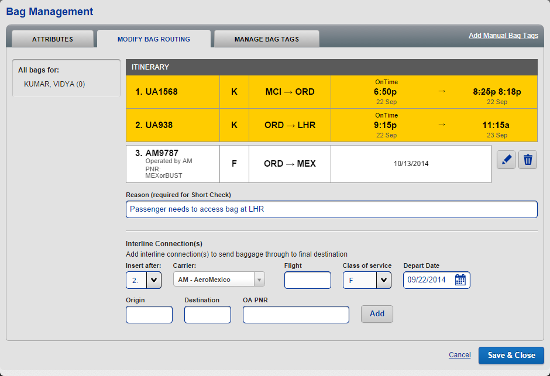This screenshot has height=376, width=550.
Task: Follow the Add Manual Bag Tags link
Action: pos(503,36)
